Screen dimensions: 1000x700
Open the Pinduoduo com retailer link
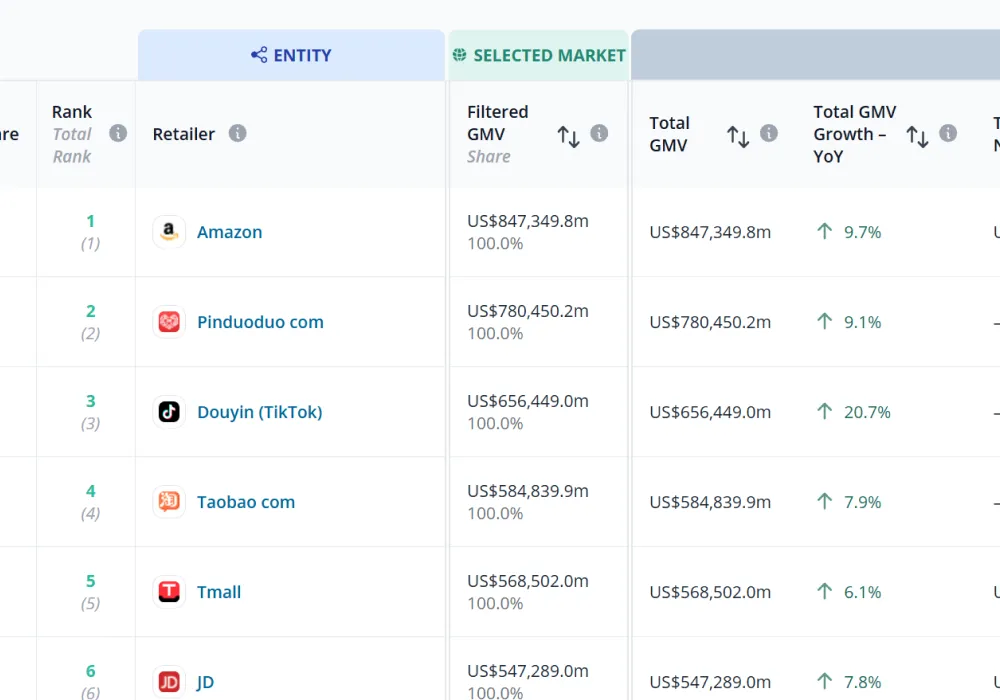point(260,322)
